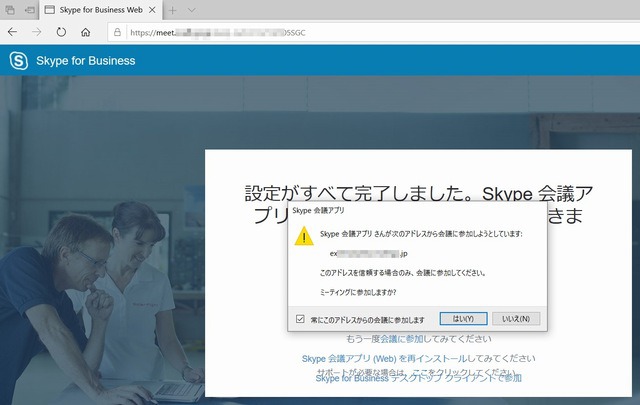Click the yellow warning icon in dialog
This screenshot has width=640, height=405.
point(304,236)
